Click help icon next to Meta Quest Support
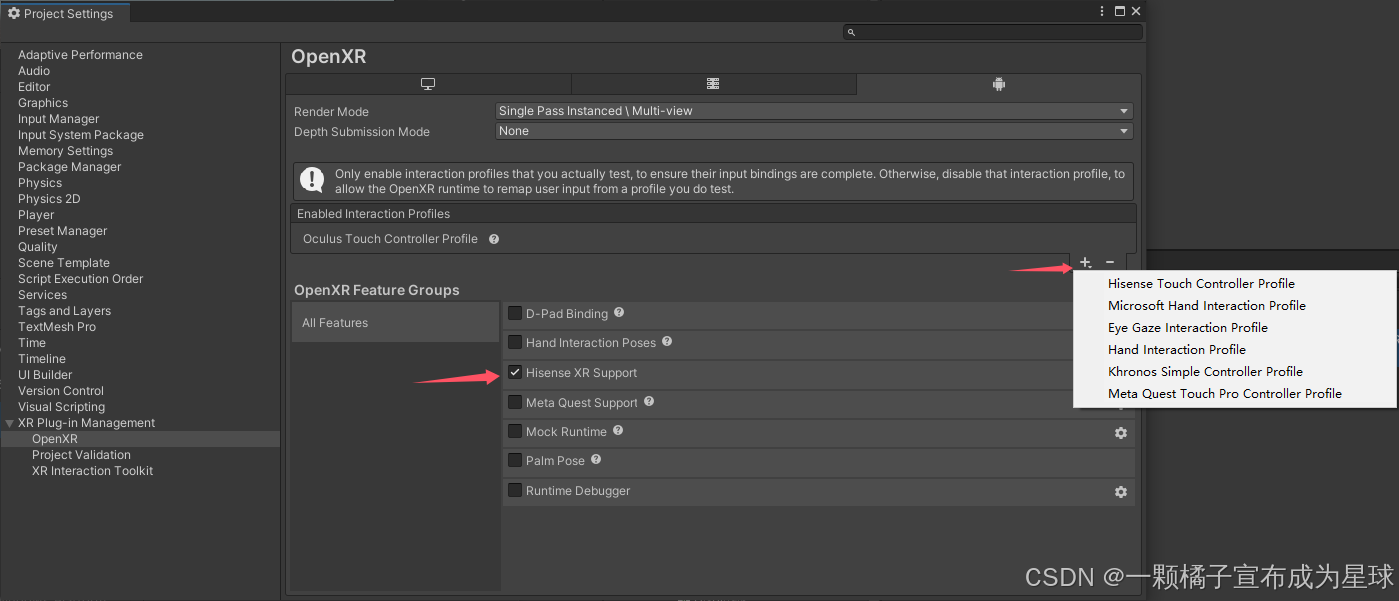Viewport: 1399px width, 601px height. (x=649, y=402)
